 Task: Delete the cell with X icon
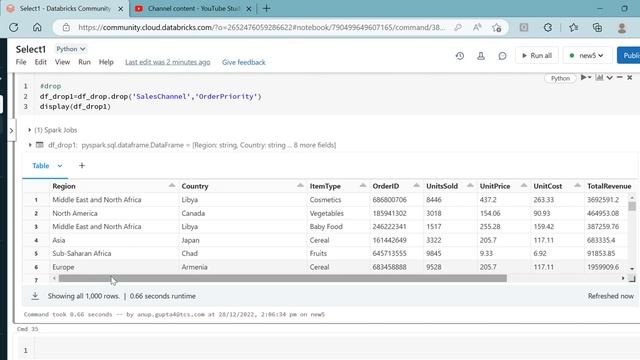pos(629,78)
